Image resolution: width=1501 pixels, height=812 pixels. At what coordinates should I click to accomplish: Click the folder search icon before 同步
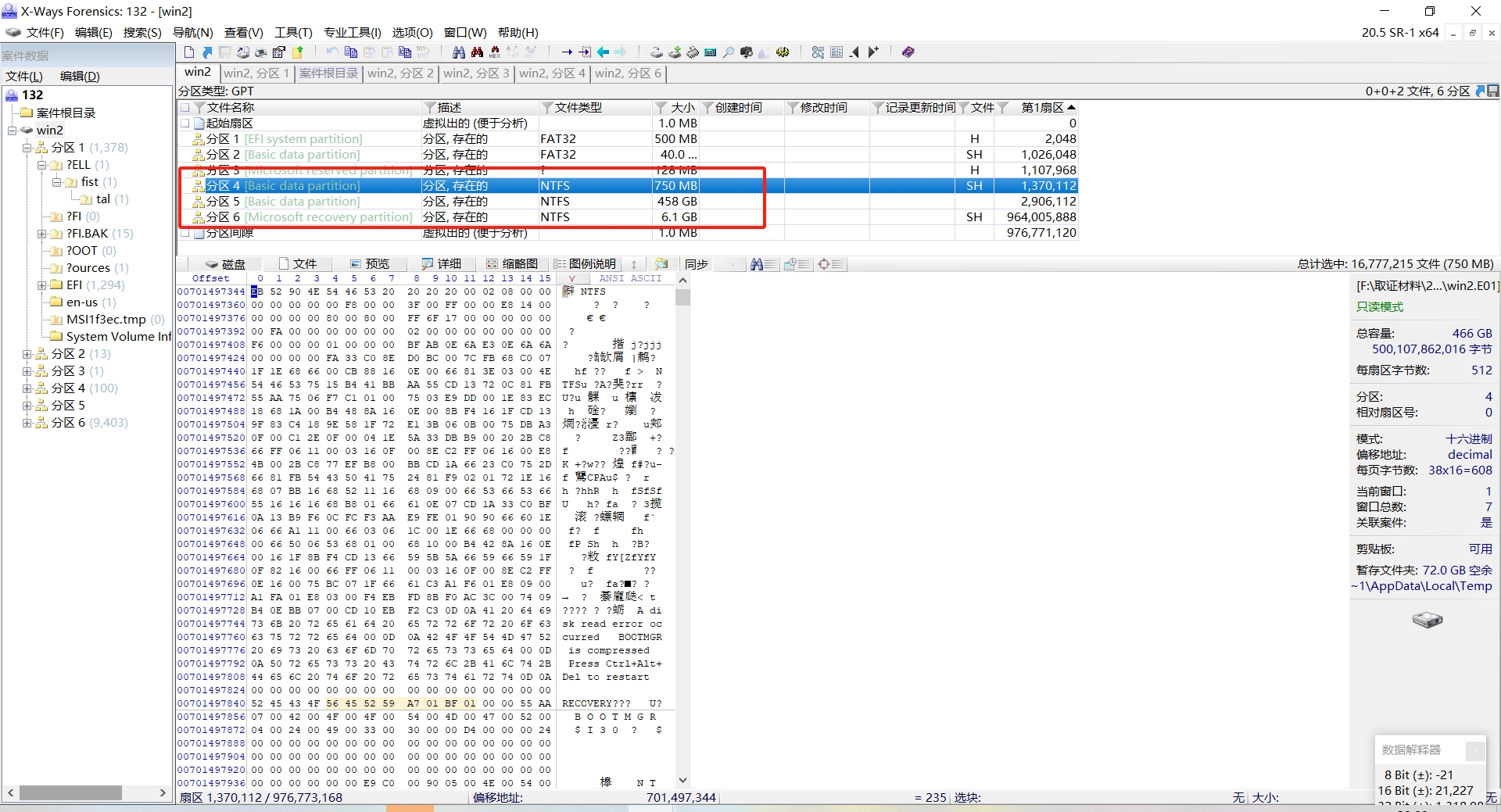(x=661, y=264)
